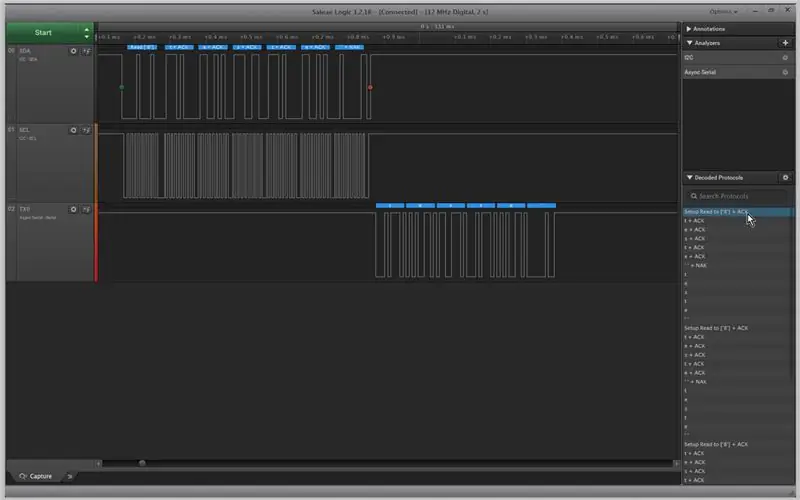The width and height of the screenshot is (800, 500).
Task: Add a new analyzer with plus icon
Action: point(785,43)
